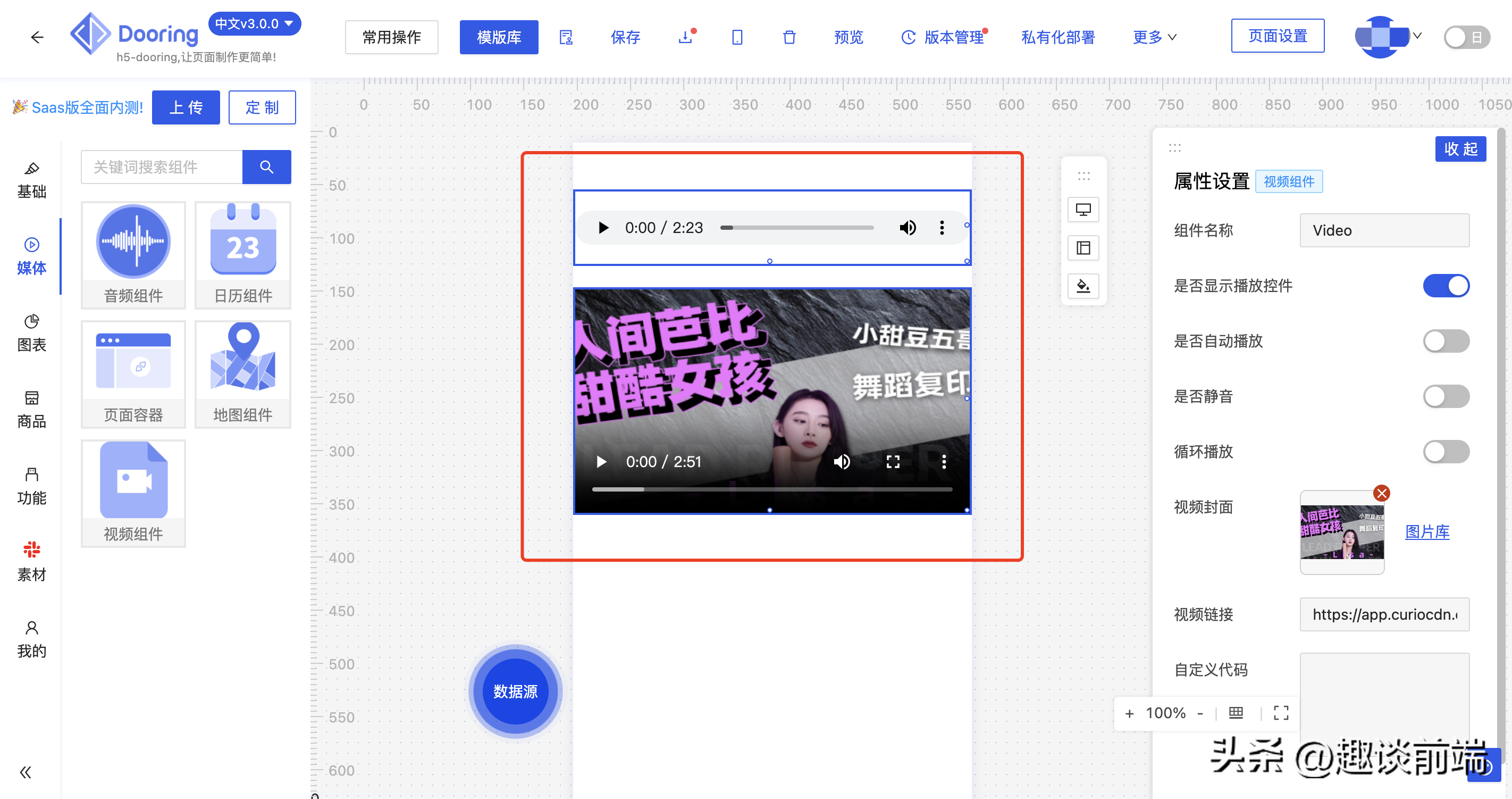Mute the audio player volume icon
The width and height of the screenshot is (1512, 799).
click(908, 227)
